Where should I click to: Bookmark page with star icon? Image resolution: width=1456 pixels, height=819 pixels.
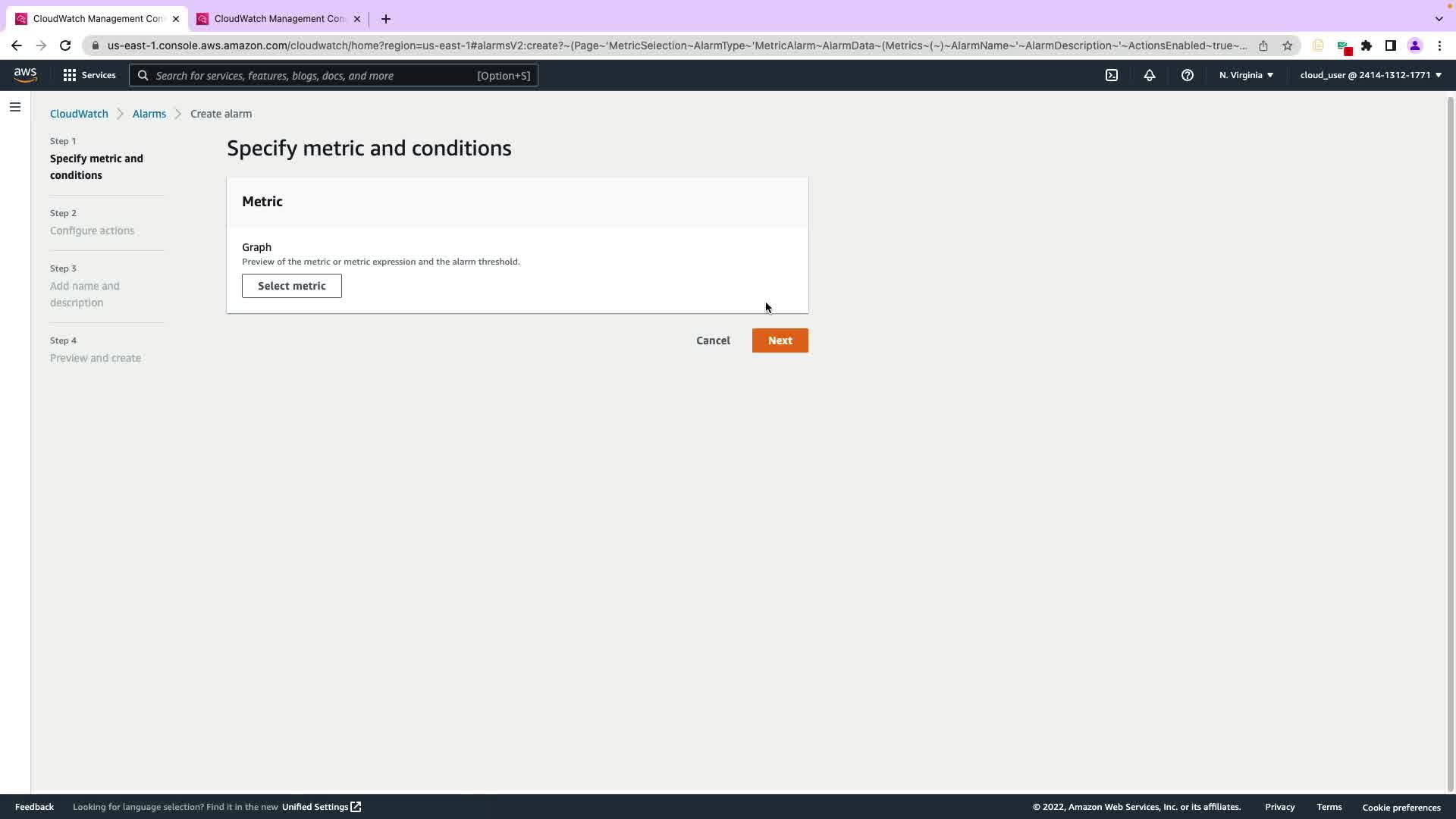[x=1287, y=45]
